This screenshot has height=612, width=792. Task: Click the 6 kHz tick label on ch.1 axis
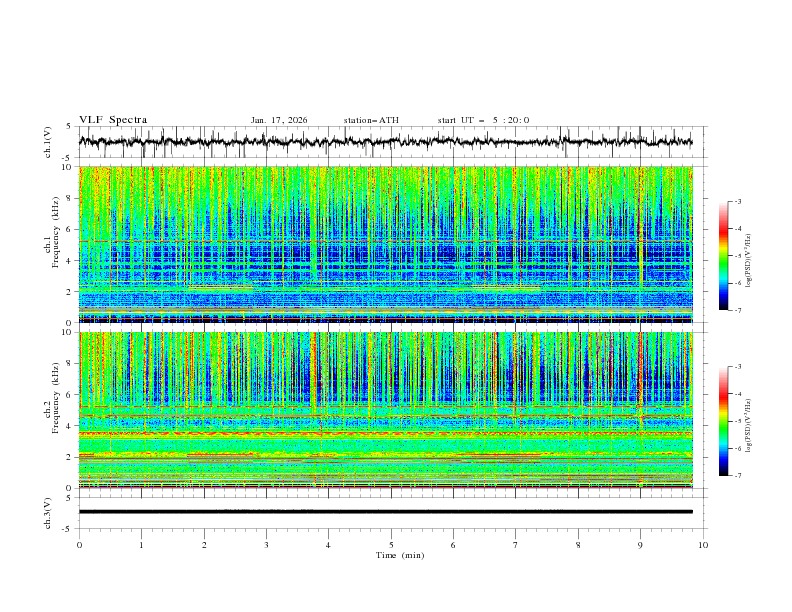point(68,229)
